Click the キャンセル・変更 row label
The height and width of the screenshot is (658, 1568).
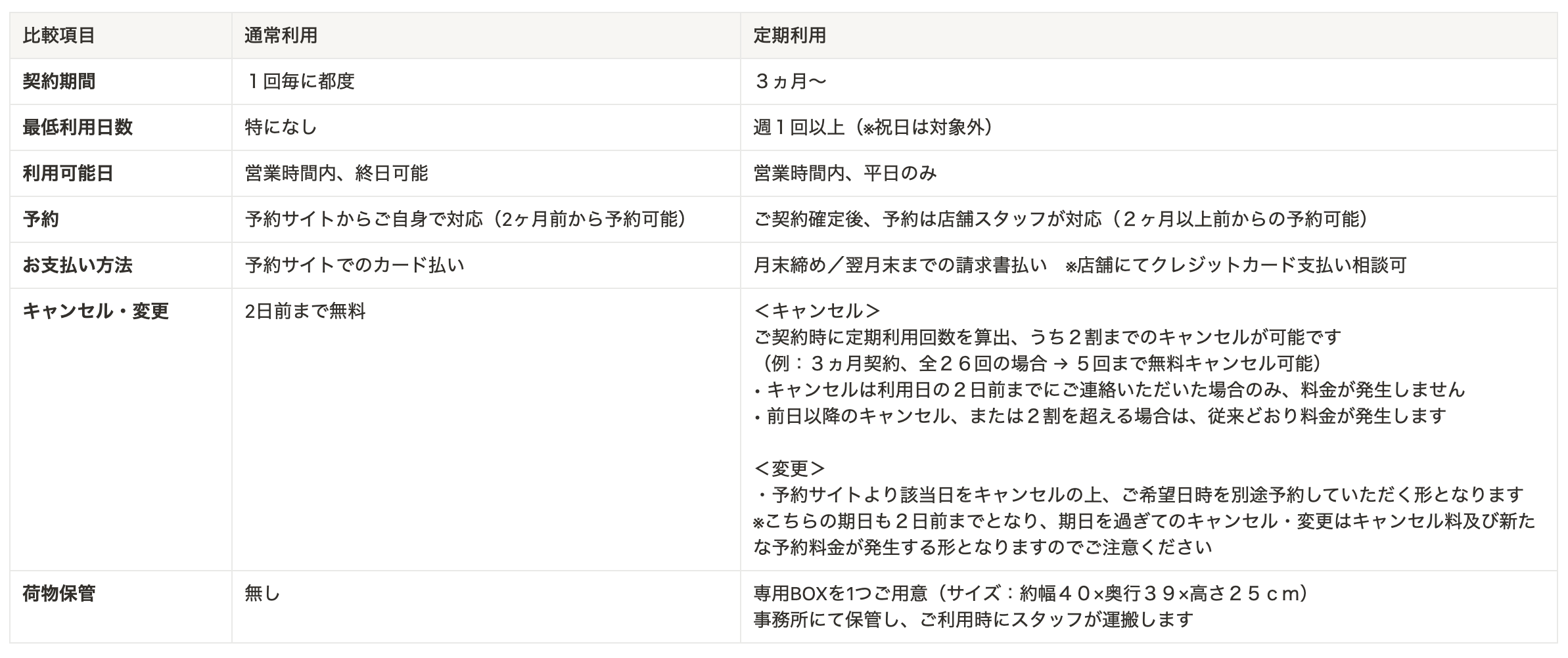[x=96, y=311]
